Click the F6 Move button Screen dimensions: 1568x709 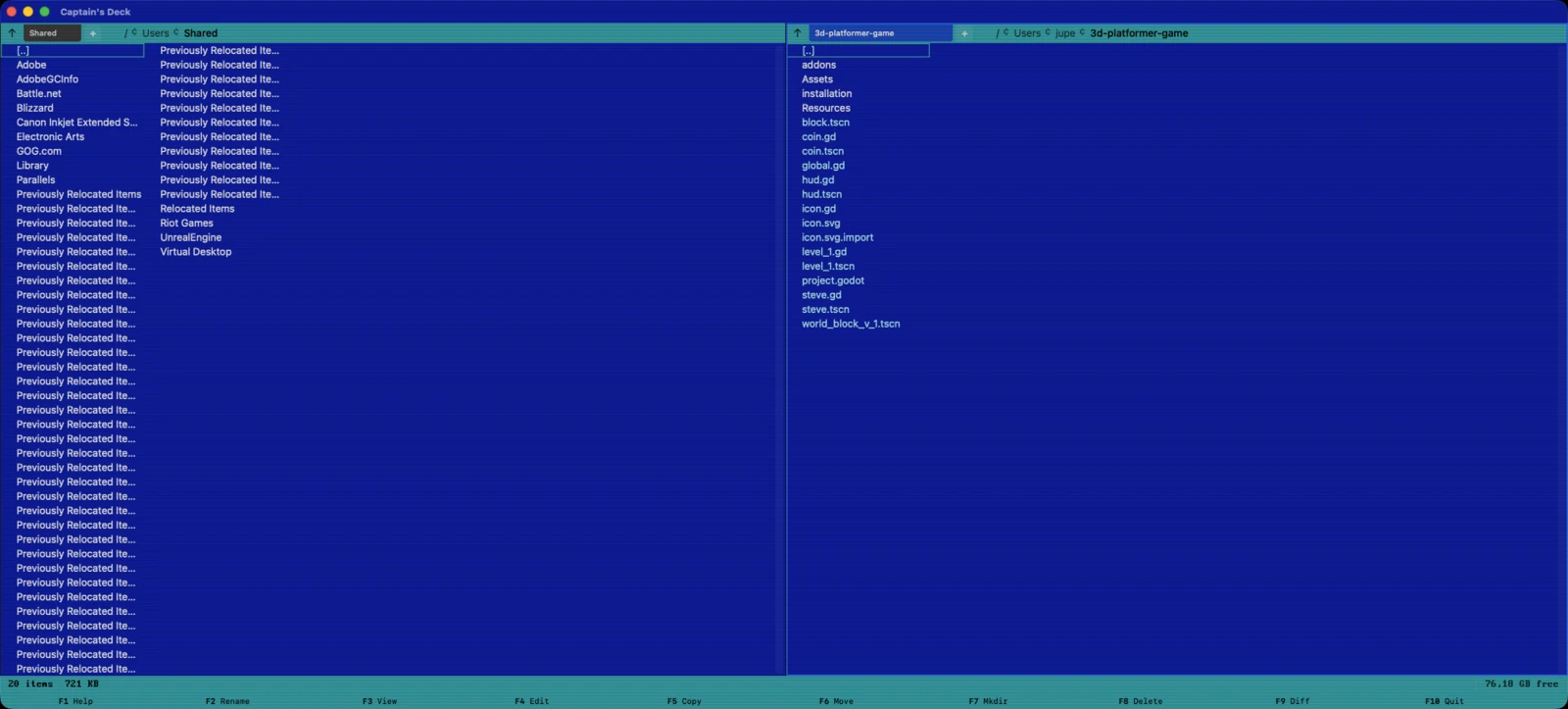pyautogui.click(x=836, y=701)
